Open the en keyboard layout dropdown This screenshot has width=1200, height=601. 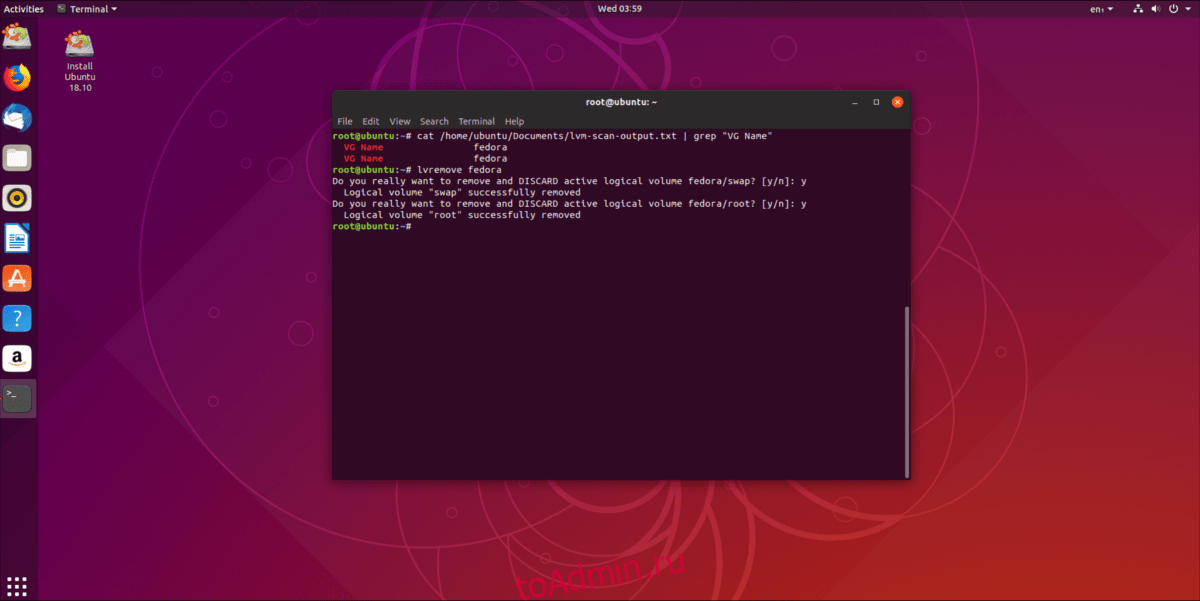1101,9
